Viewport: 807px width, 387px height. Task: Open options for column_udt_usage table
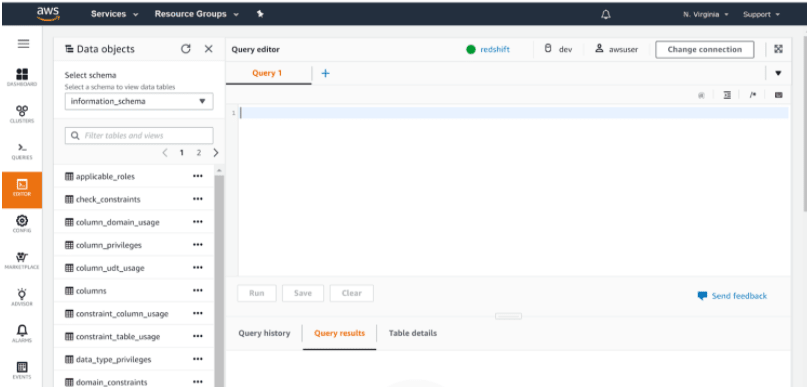click(198, 268)
